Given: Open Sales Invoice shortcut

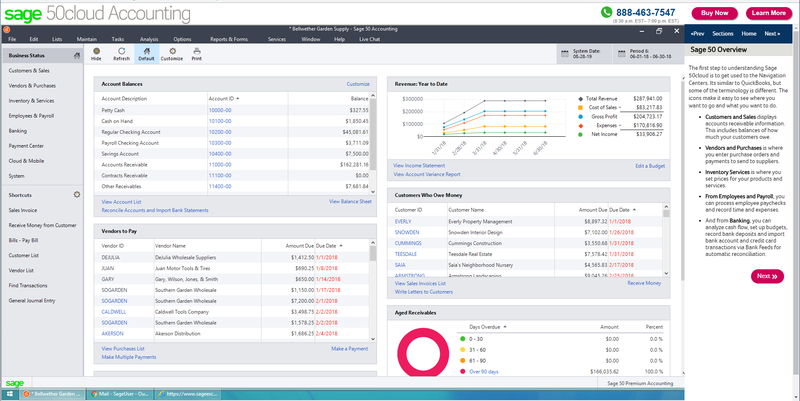Looking at the screenshot, I should [x=22, y=210].
